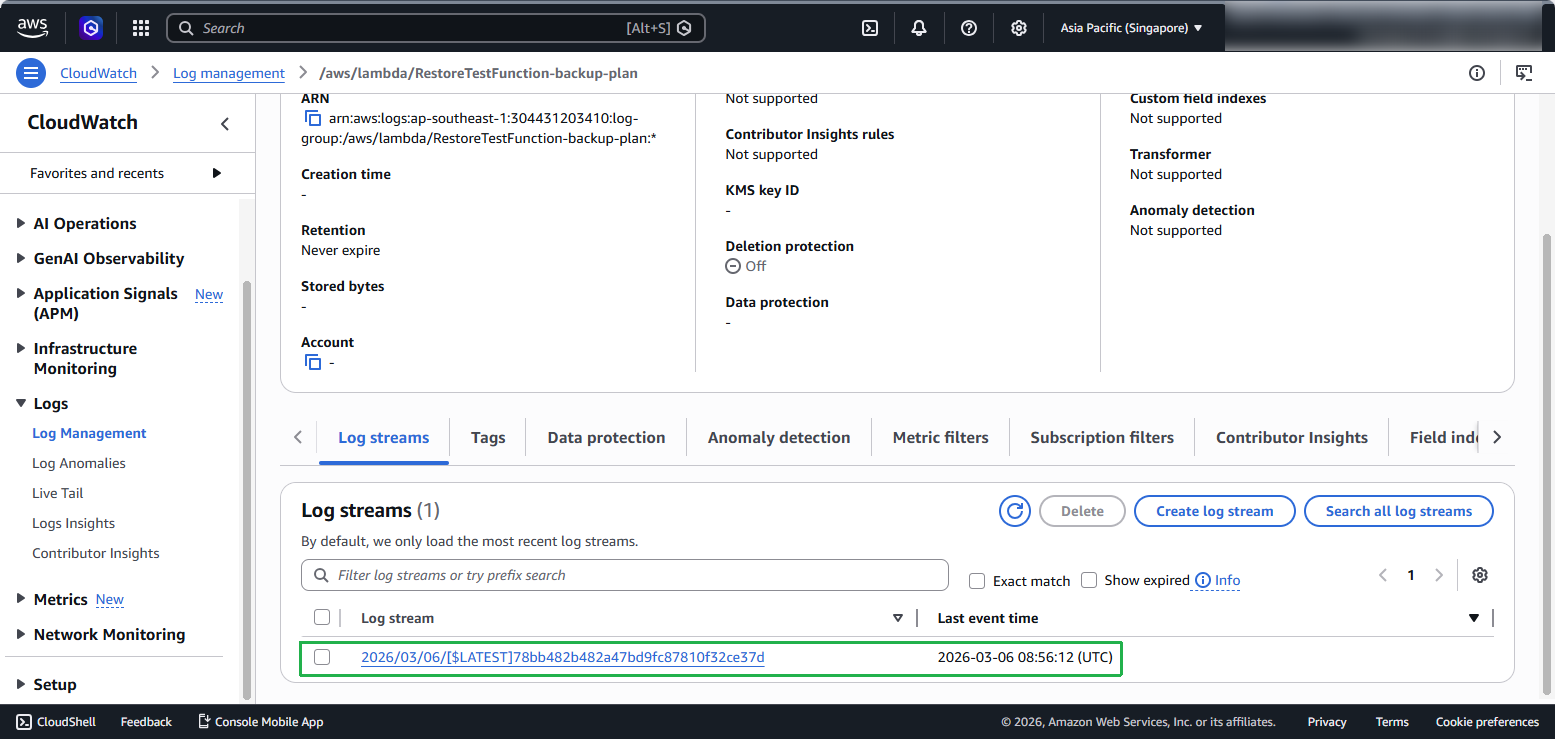1555x739 pixels.
Task: Expand Favorites and recents
Action: (217, 173)
